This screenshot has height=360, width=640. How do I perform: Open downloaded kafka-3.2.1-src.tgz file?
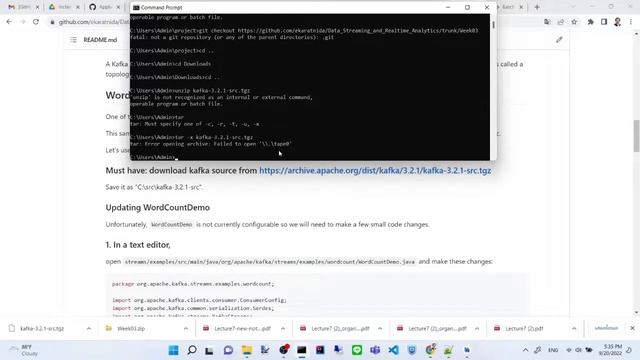42,328
